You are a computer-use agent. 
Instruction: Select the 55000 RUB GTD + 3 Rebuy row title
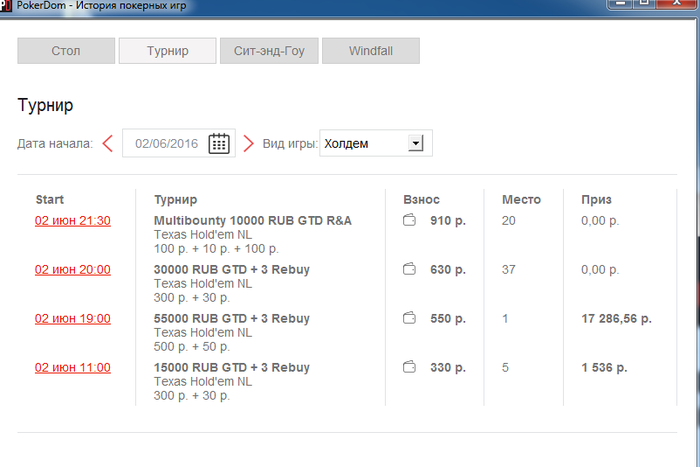(232, 319)
